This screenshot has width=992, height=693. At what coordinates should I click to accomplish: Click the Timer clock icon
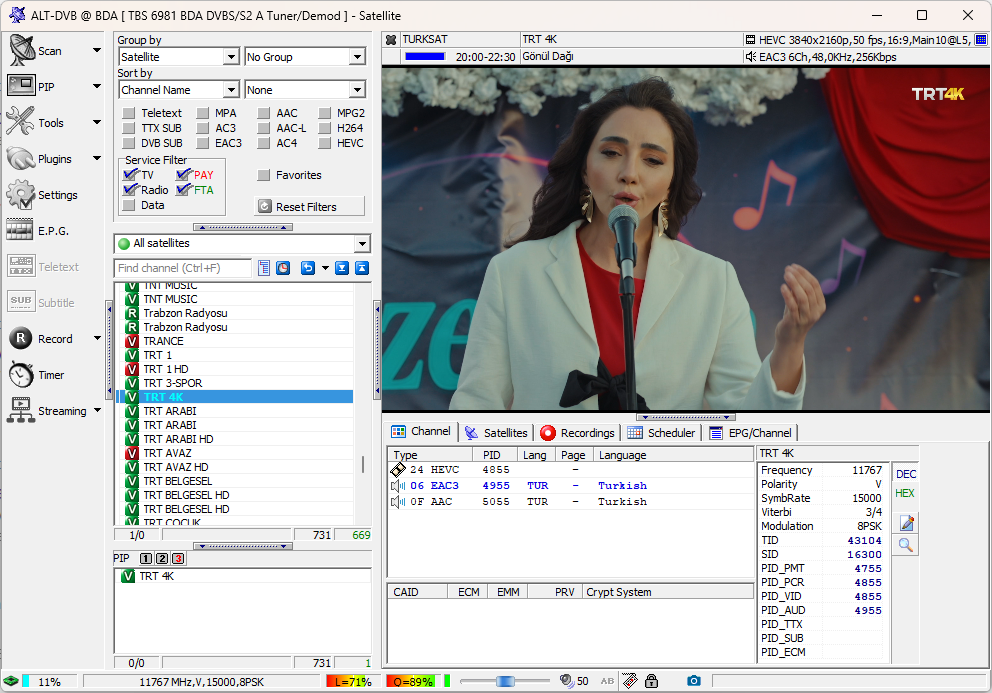[x=21, y=375]
